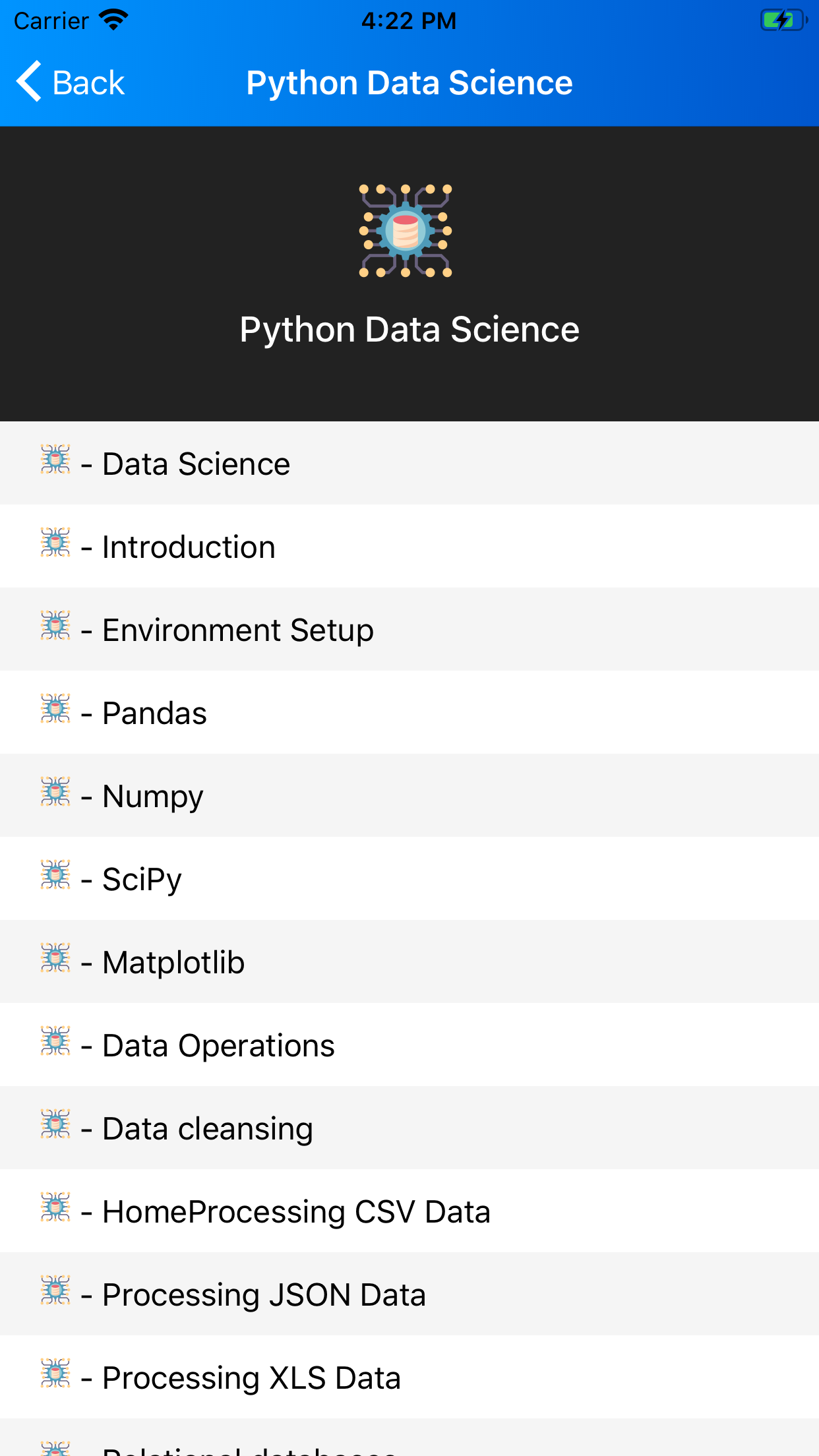This screenshot has height=1456, width=819.
Task: Open Processing JSON Data topic
Action: (264, 1295)
